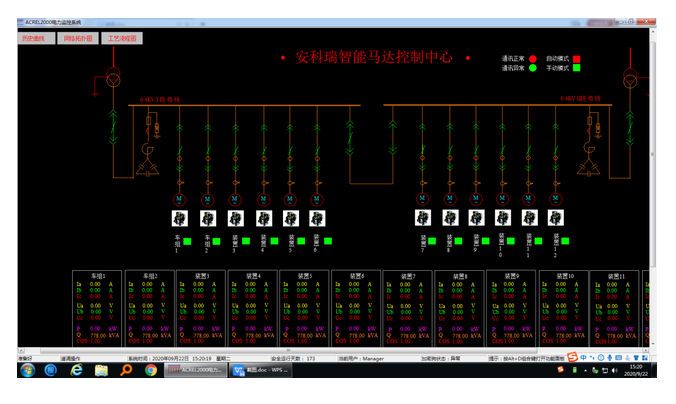
Task: Open the motor picture for 装置11
Action: coord(529,218)
